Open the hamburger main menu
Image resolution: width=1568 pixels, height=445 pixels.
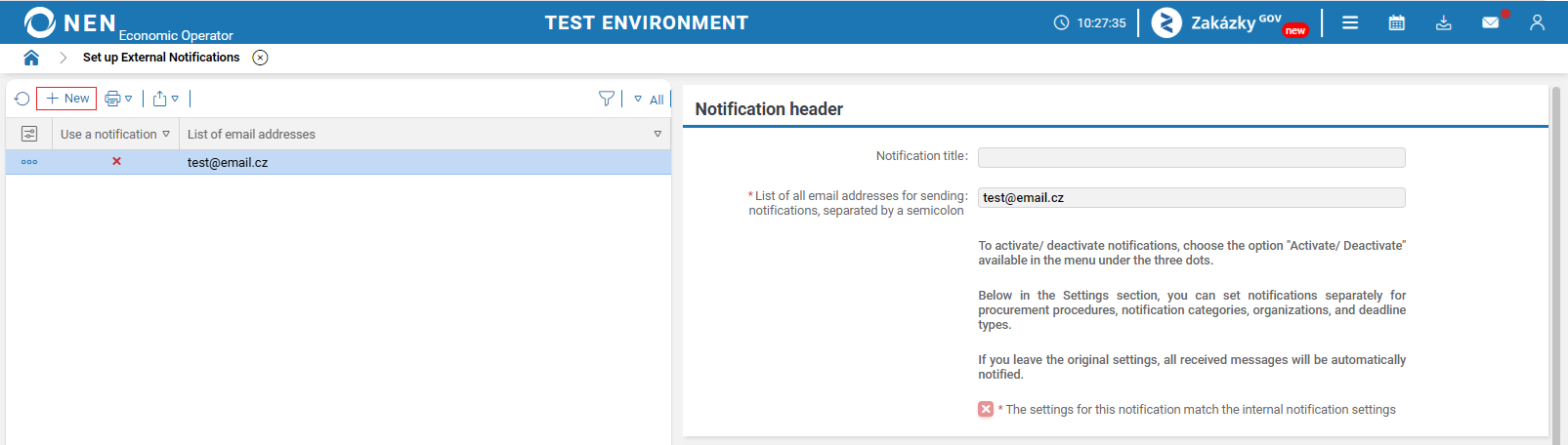coord(1350,22)
